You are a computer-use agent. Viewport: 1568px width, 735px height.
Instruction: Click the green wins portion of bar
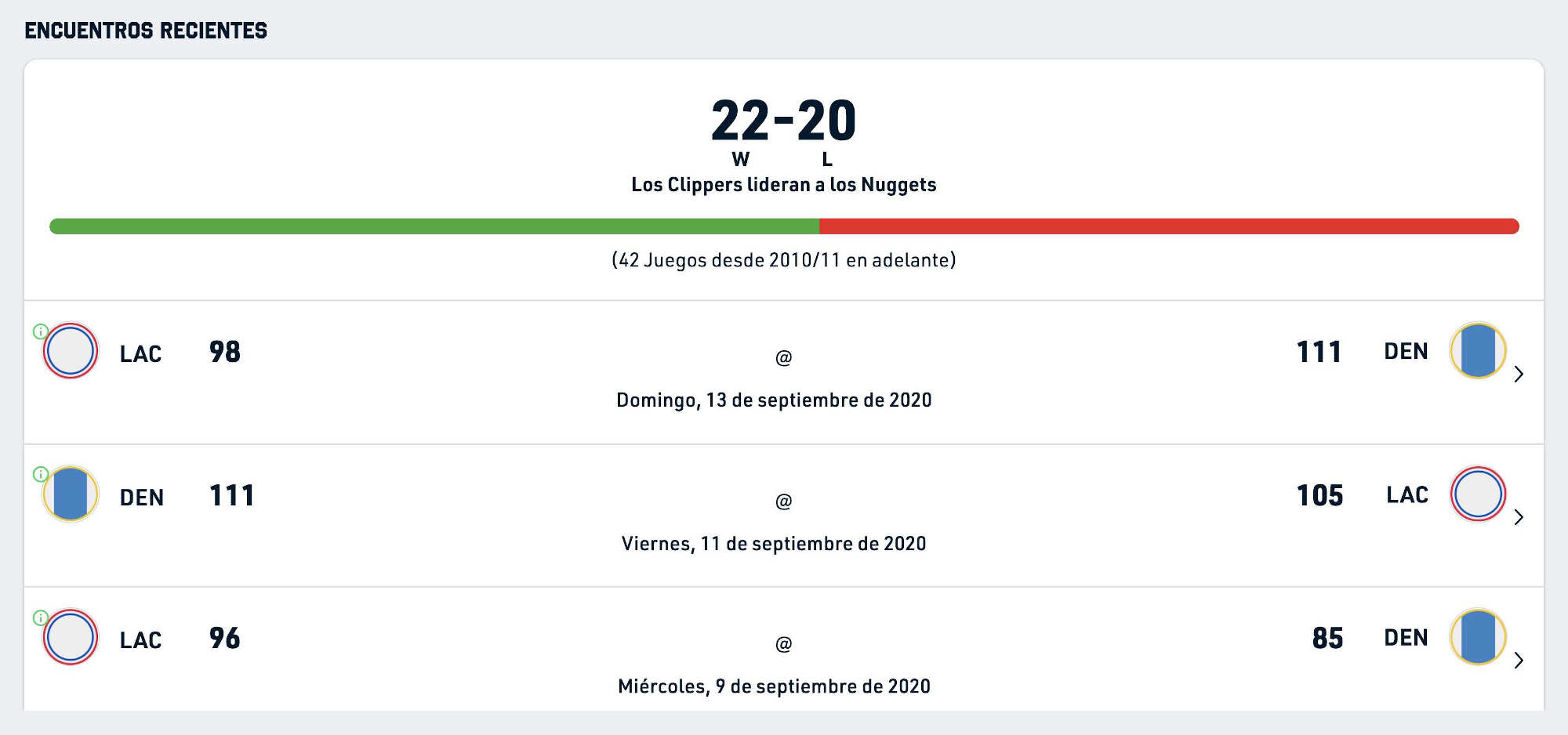tap(434, 226)
